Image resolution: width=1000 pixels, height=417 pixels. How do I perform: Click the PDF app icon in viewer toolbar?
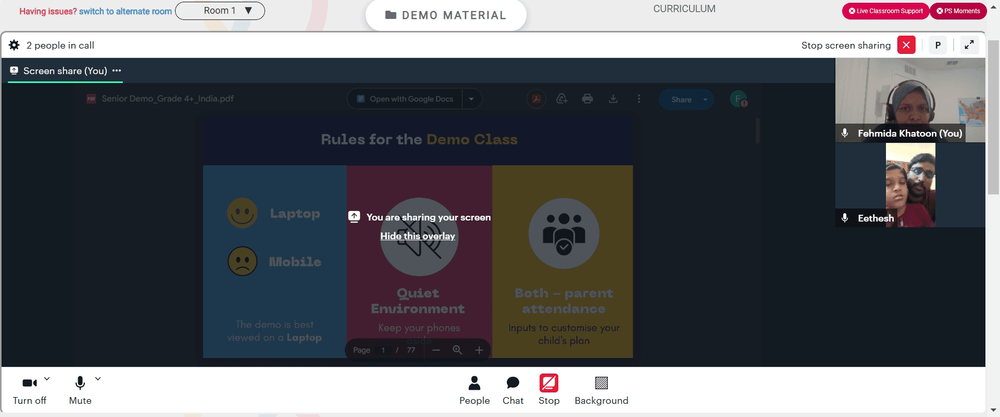[x=536, y=99]
